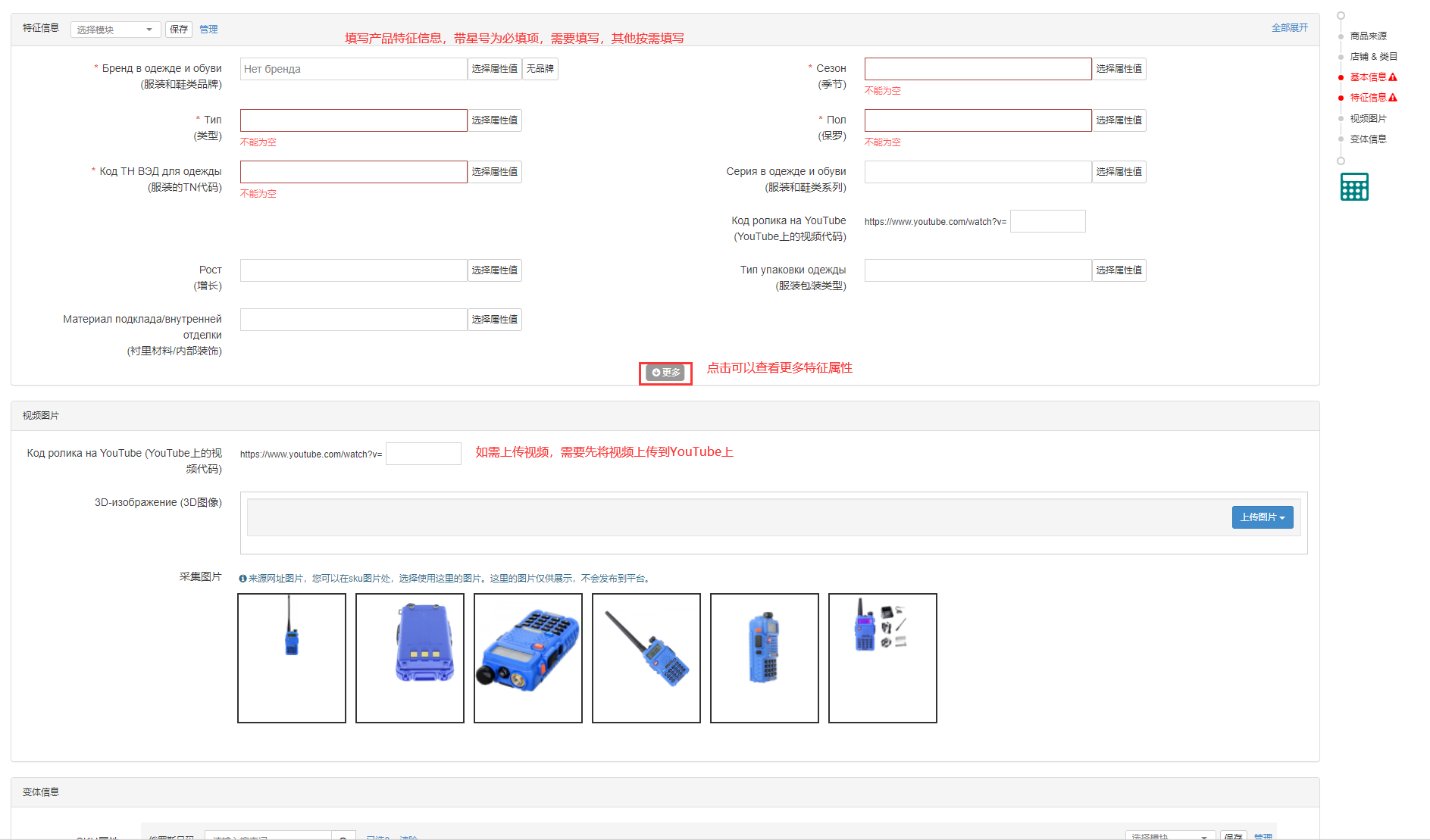This screenshot has height=840, width=1430.
Task: Focus the Серия в одежде и обуви input
Action: [x=978, y=172]
